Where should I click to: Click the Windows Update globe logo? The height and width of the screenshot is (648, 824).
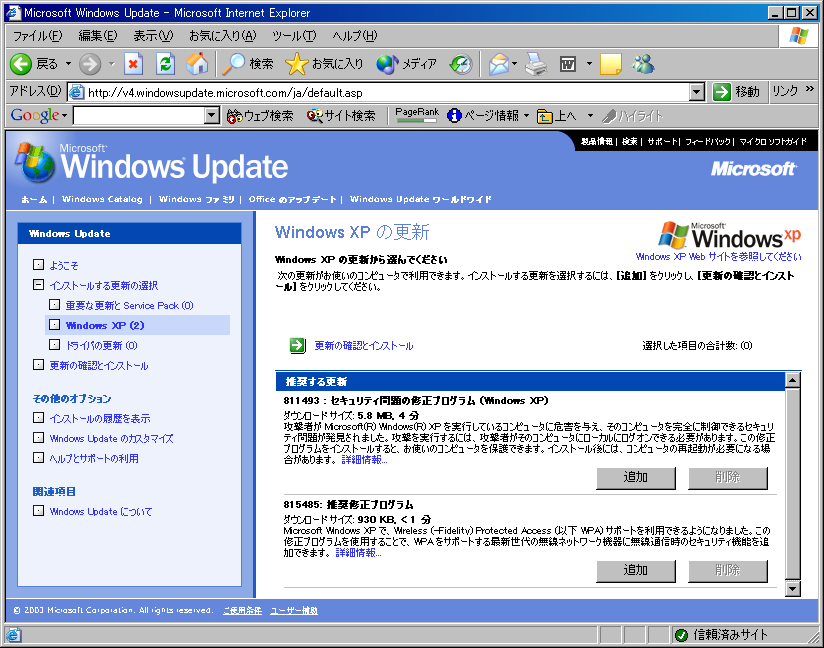point(35,162)
